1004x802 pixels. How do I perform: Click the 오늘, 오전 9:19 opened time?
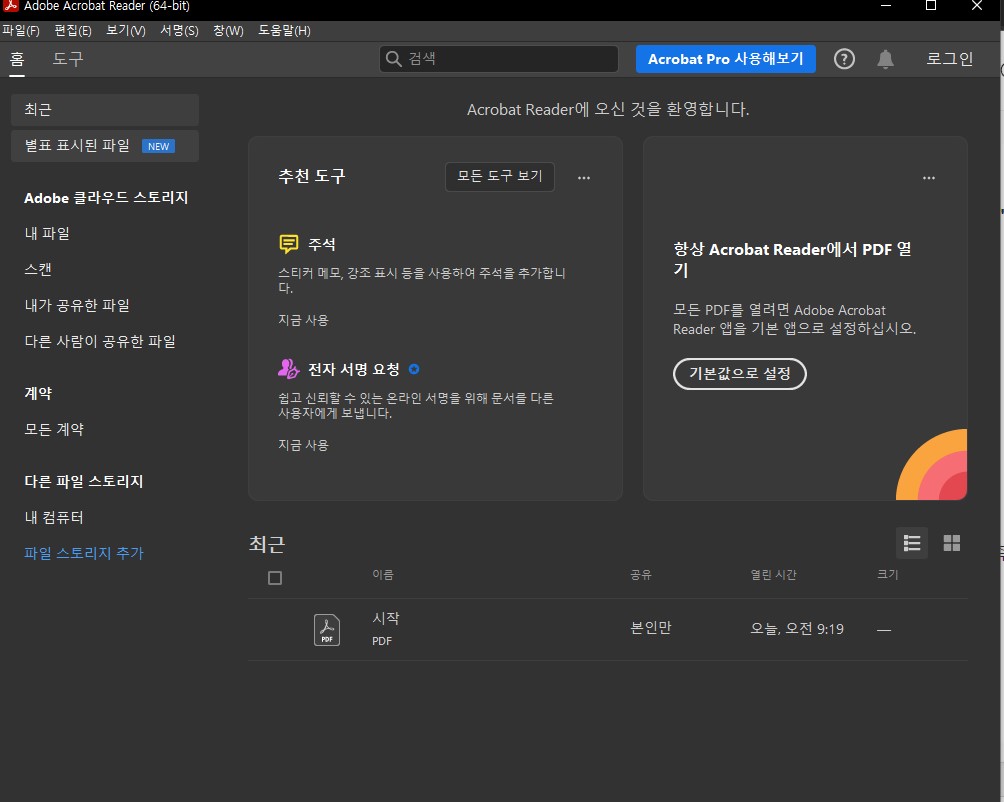coord(797,629)
